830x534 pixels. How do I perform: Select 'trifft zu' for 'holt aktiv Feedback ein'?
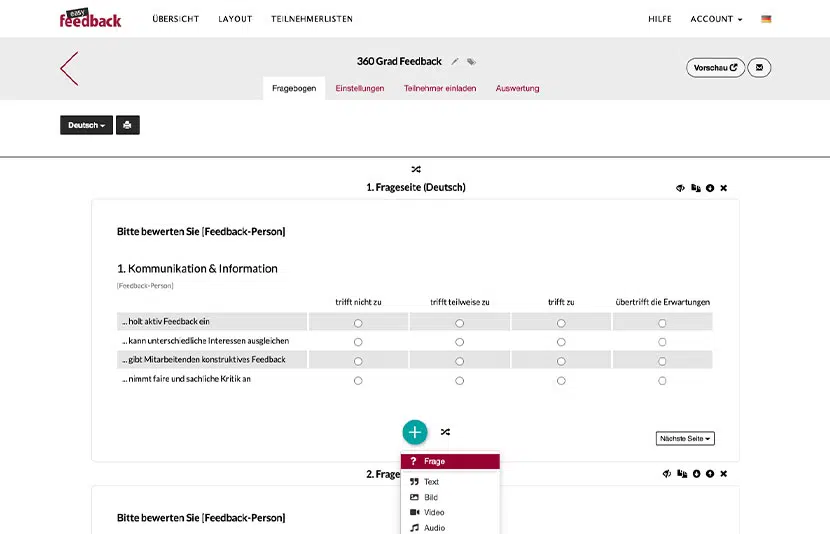point(561,323)
